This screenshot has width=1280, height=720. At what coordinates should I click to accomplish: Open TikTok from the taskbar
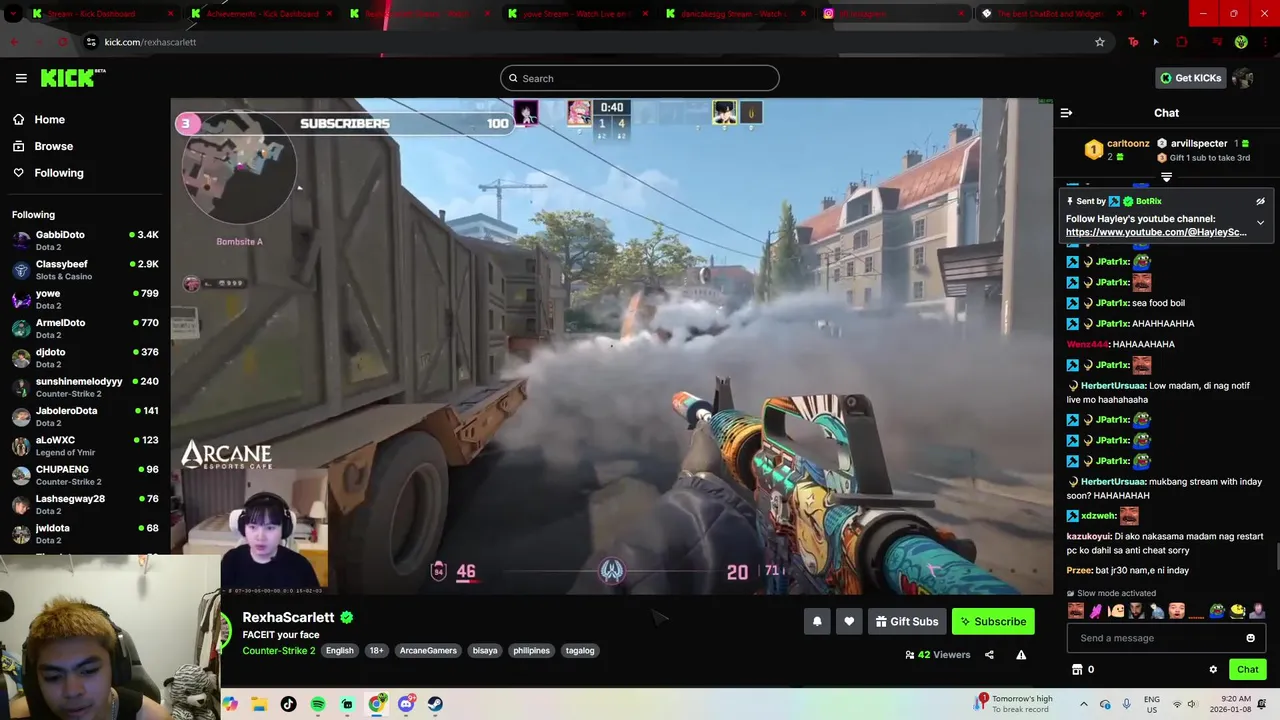coord(289,704)
